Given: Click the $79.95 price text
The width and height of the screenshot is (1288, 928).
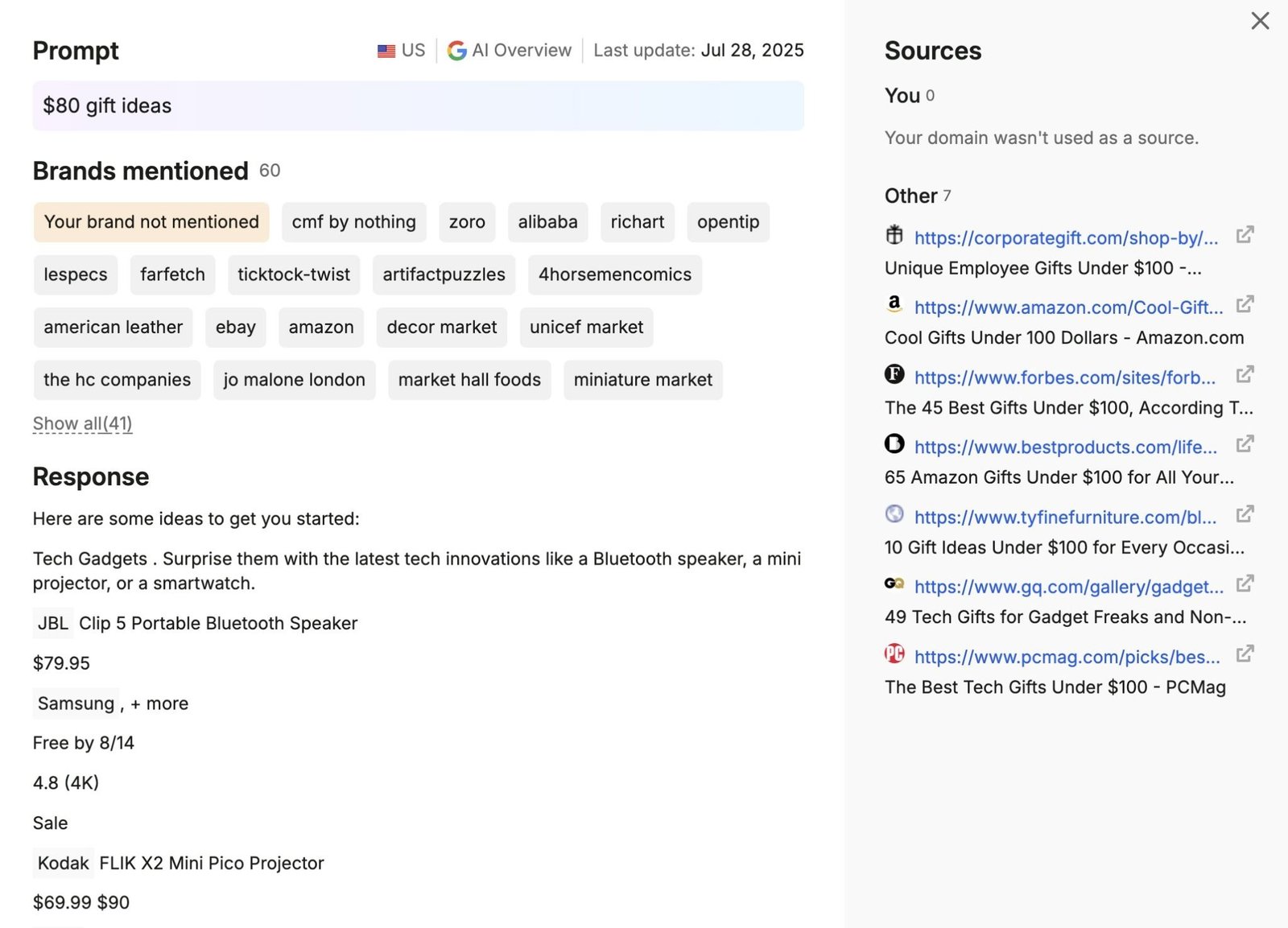Looking at the screenshot, I should tap(61, 663).
